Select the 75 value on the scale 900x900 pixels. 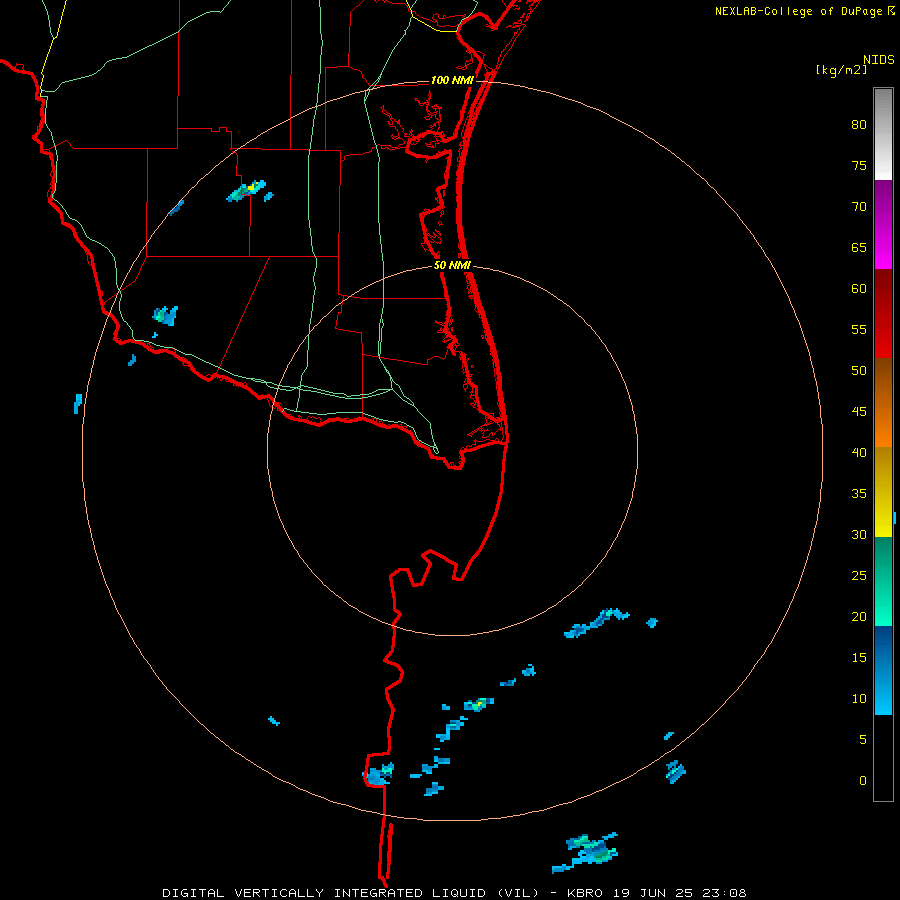coord(859,165)
